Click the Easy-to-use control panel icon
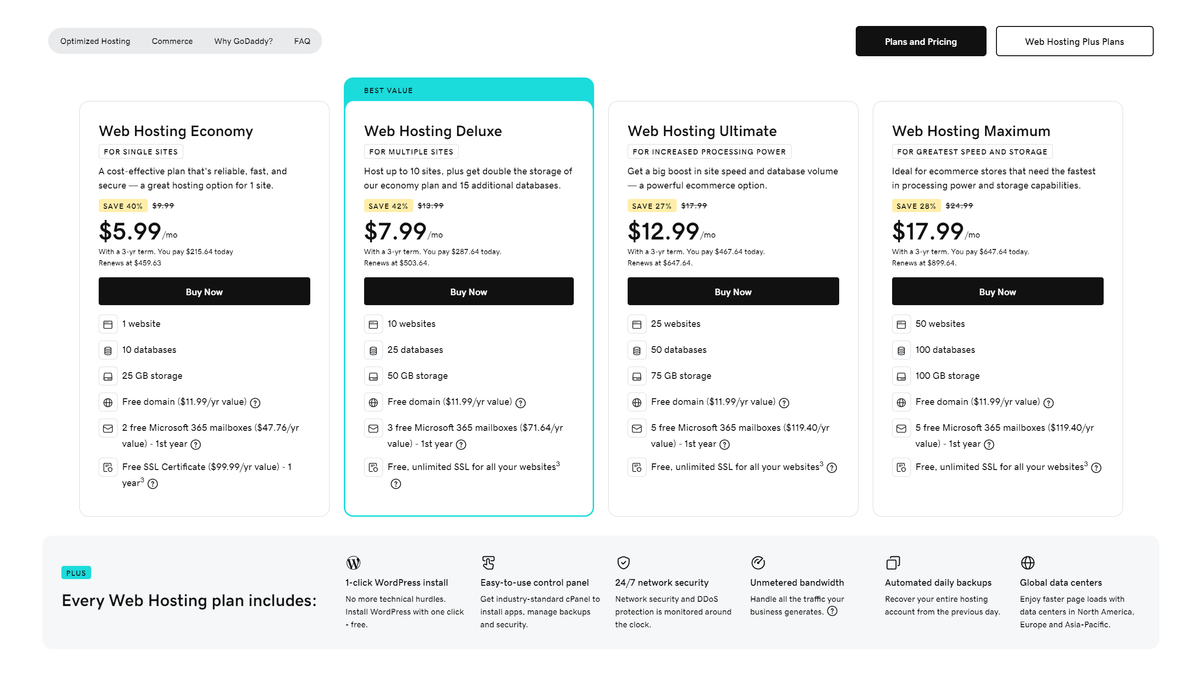This screenshot has width=1200, height=675. [488, 562]
